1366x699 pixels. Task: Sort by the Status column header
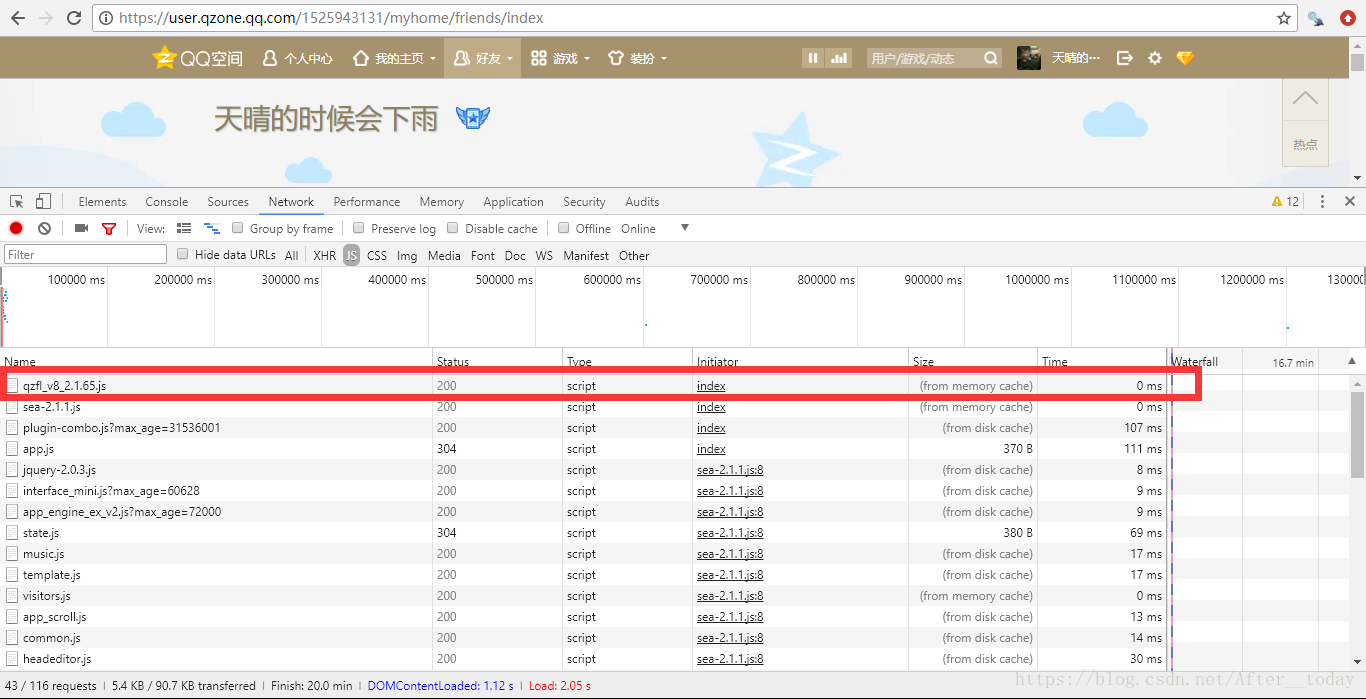(x=498, y=361)
